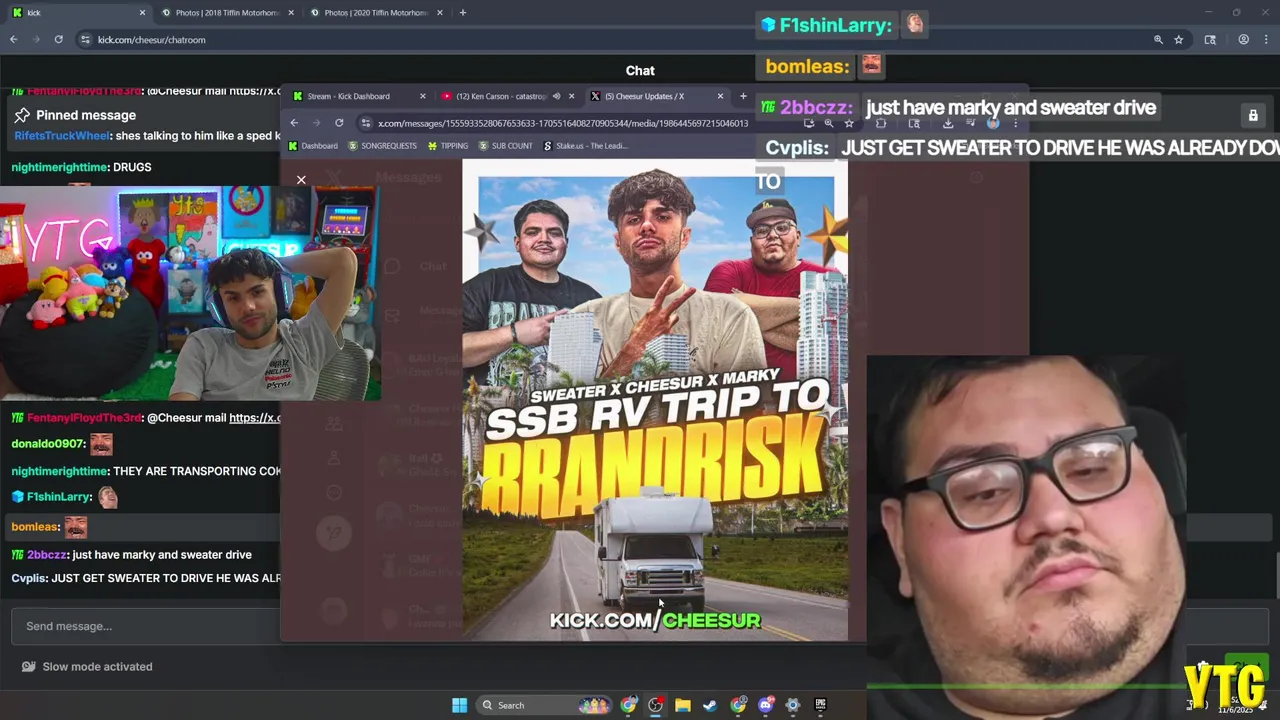This screenshot has width=1280, height=720.
Task: Click the 'Send message...' input field
Action: tap(146, 626)
